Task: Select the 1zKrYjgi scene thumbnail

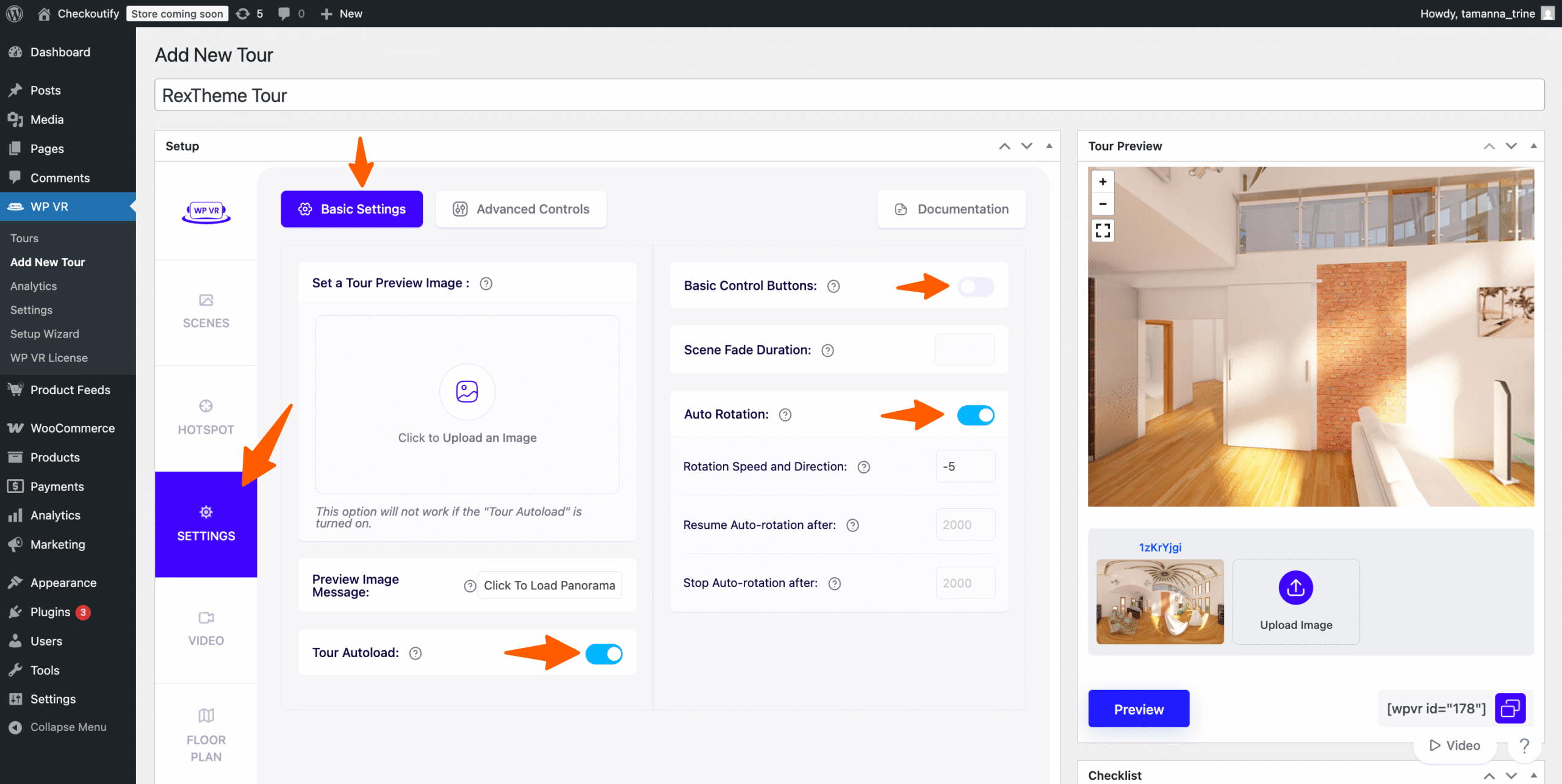Action: coord(1160,601)
